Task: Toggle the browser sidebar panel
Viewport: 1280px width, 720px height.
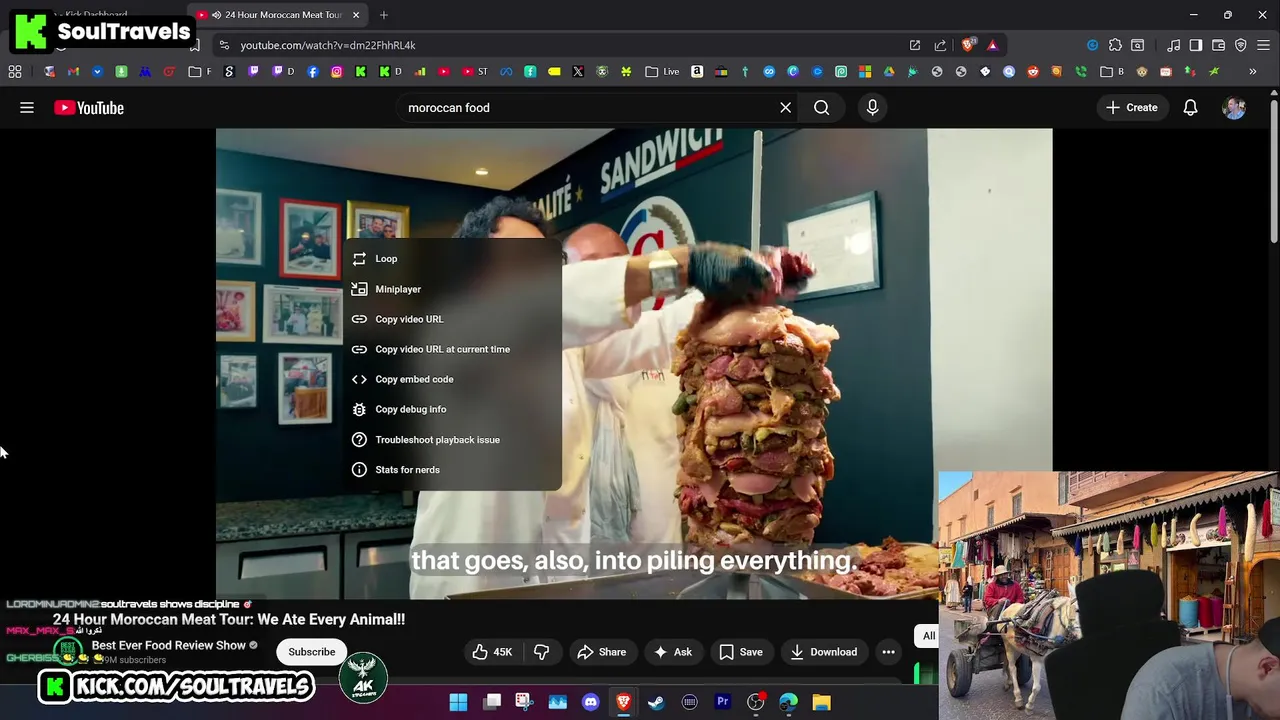Action: point(1196,45)
